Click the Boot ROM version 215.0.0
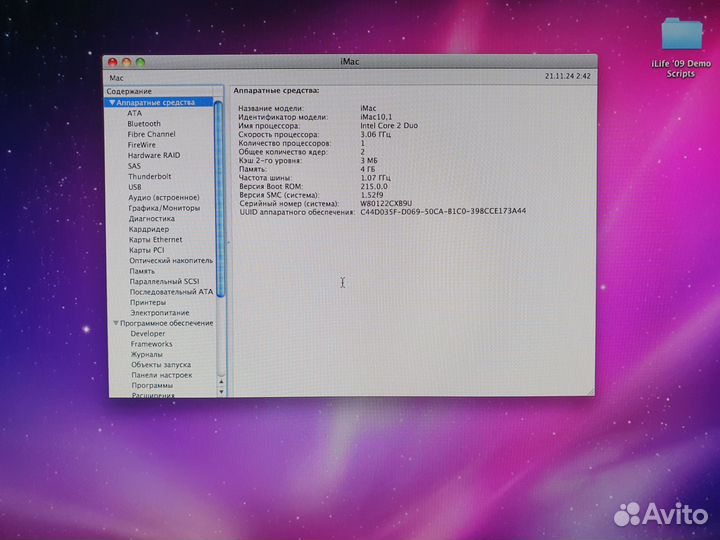Viewport: 720px width, 540px height. coord(374,186)
